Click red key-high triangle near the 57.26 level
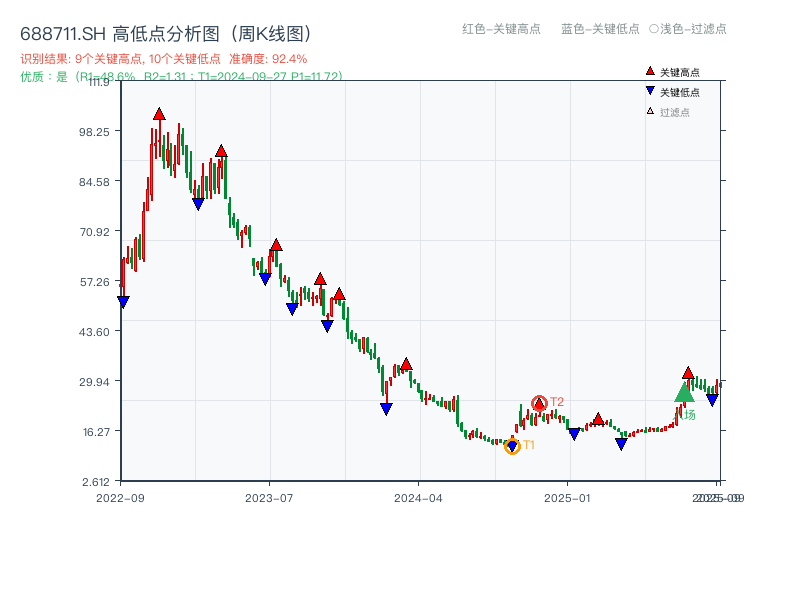 coord(321,277)
